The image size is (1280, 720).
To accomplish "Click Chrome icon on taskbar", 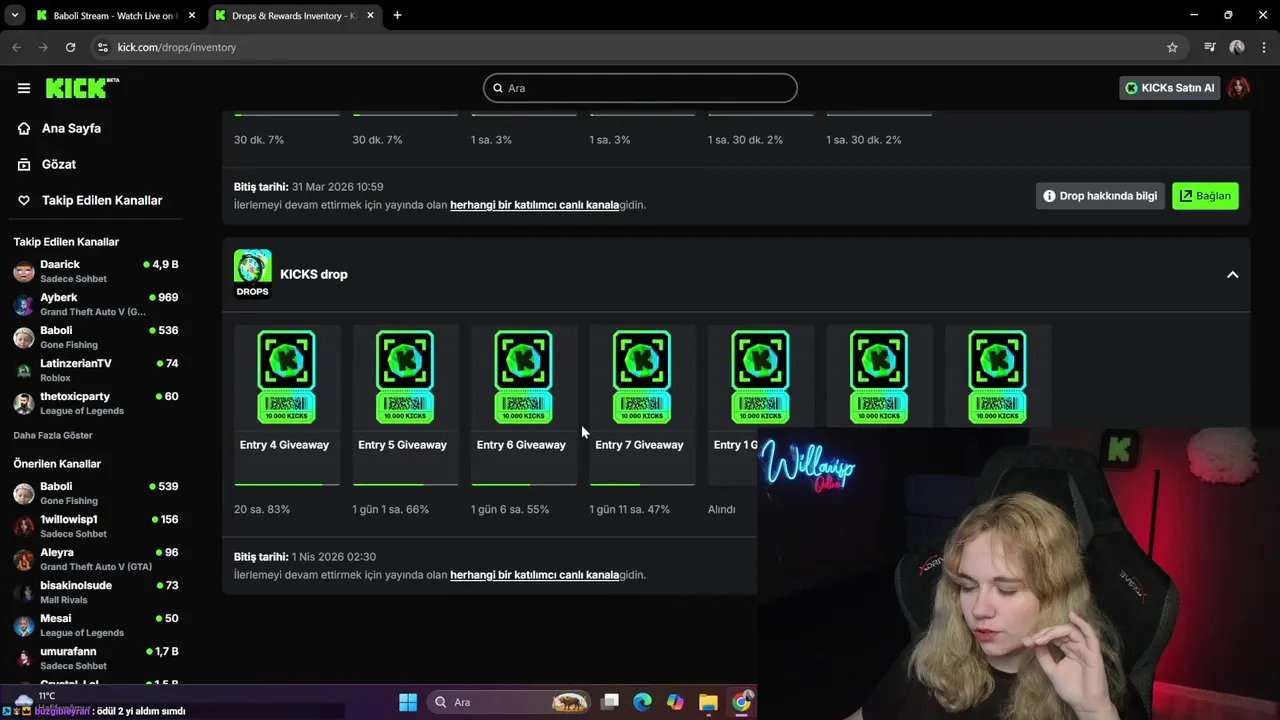I will pyautogui.click(x=741, y=702).
